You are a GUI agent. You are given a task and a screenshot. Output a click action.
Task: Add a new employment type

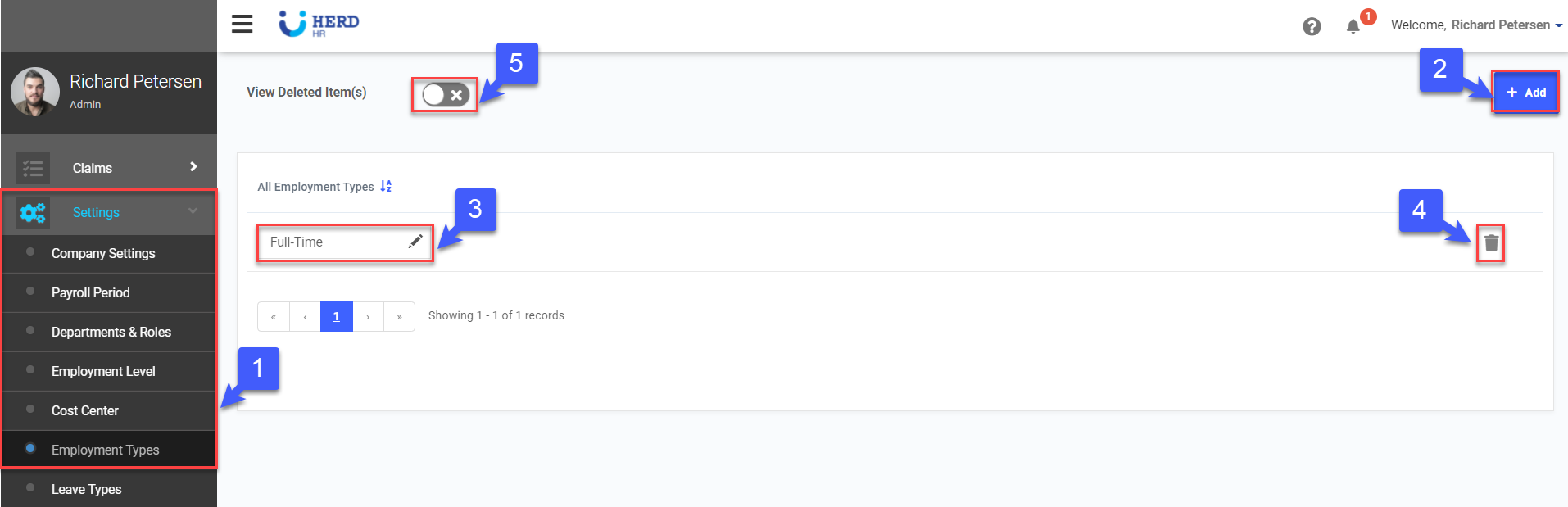tap(1525, 93)
